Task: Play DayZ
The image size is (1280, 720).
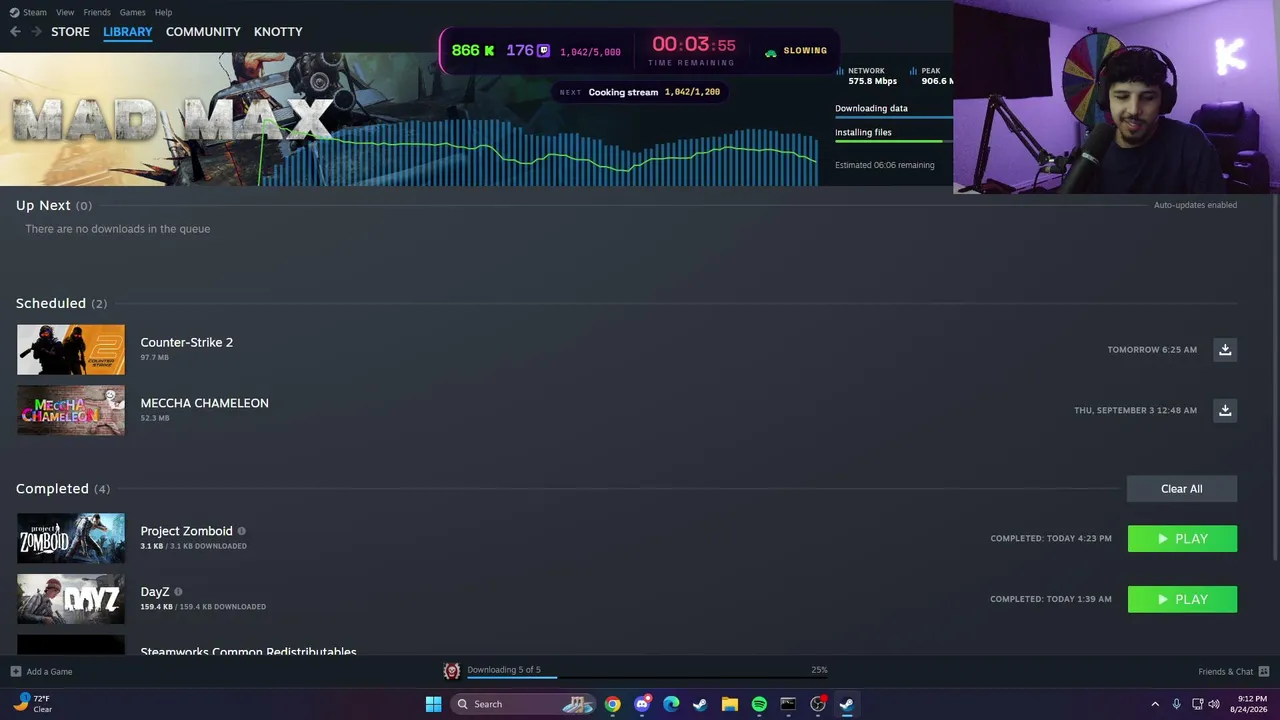Action: point(1182,599)
